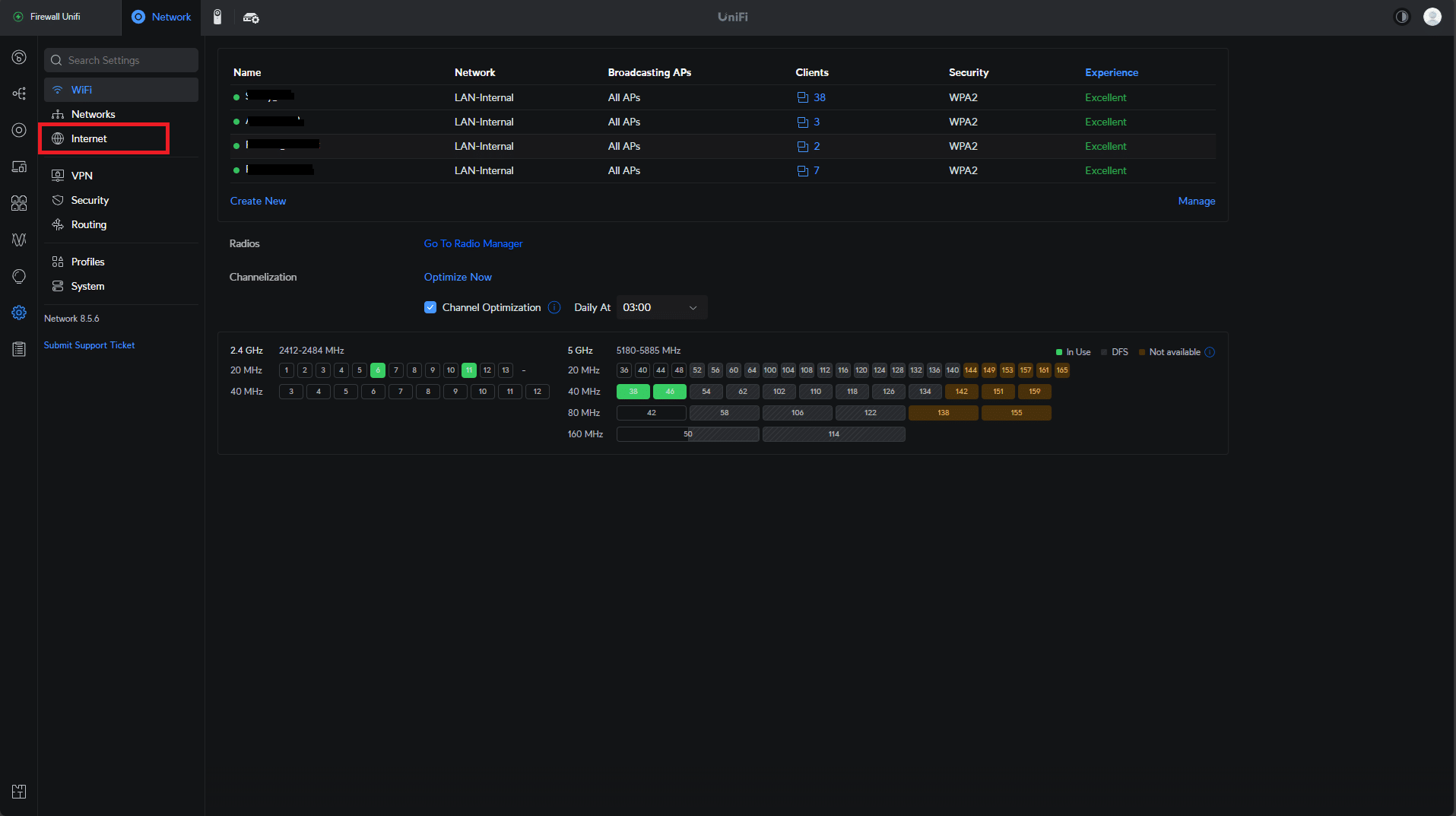This screenshot has height=816, width=1456.
Task: Select 2.4 GHz 20 MHz channel 11
Action: click(469, 370)
